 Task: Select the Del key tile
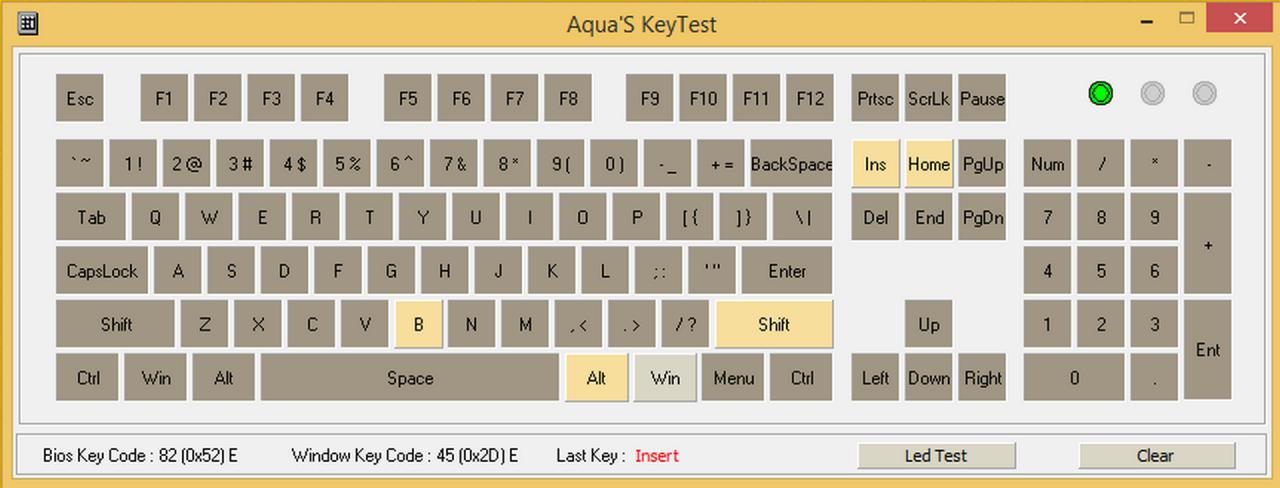pyautogui.click(x=876, y=217)
